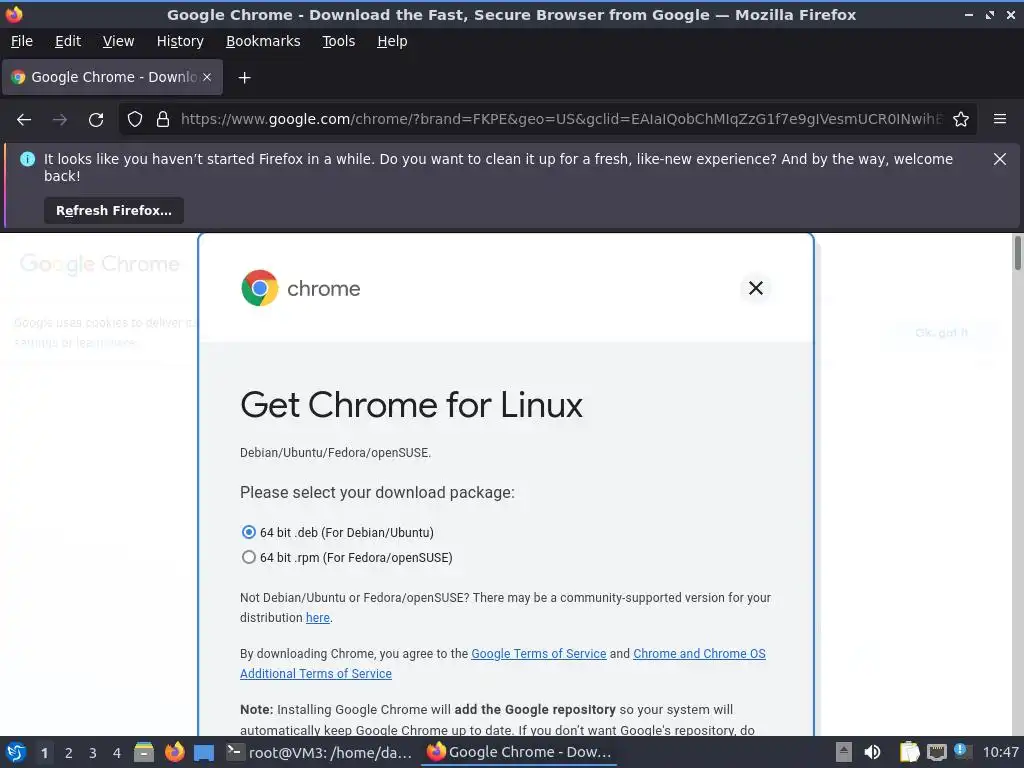
Task: Click 'Get Chrome for Linux' heading
Action: (x=411, y=405)
